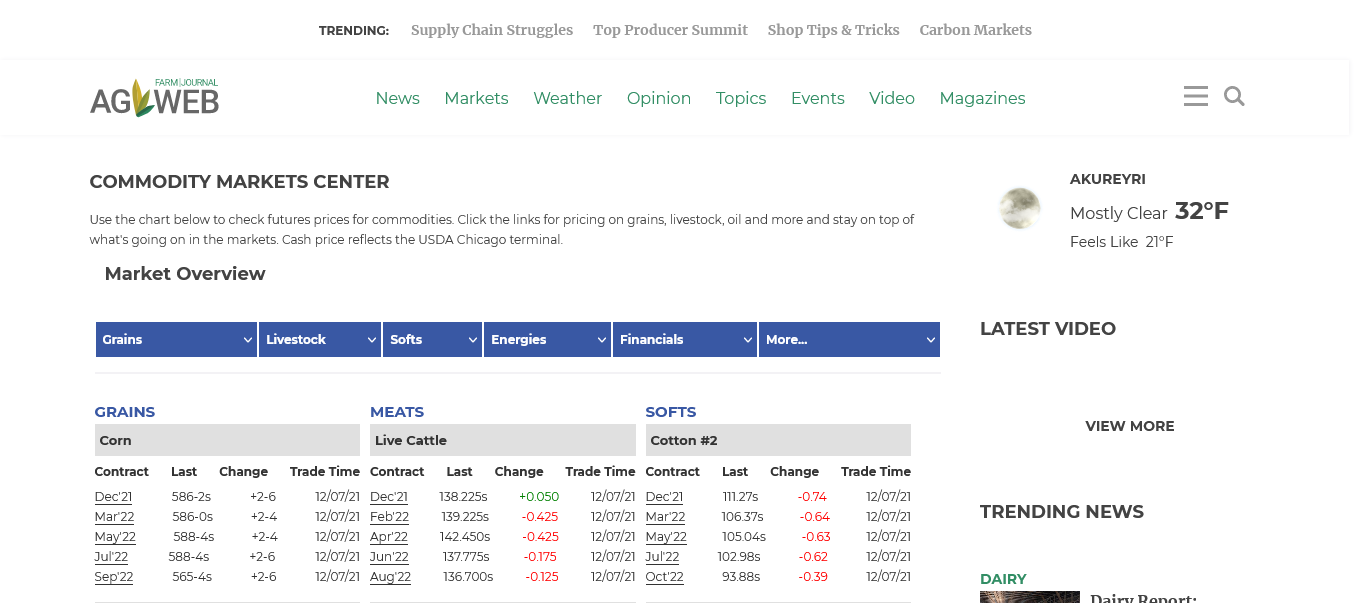Open the hamburger menu icon
This screenshot has height=603, width=1366.
(x=1195, y=97)
